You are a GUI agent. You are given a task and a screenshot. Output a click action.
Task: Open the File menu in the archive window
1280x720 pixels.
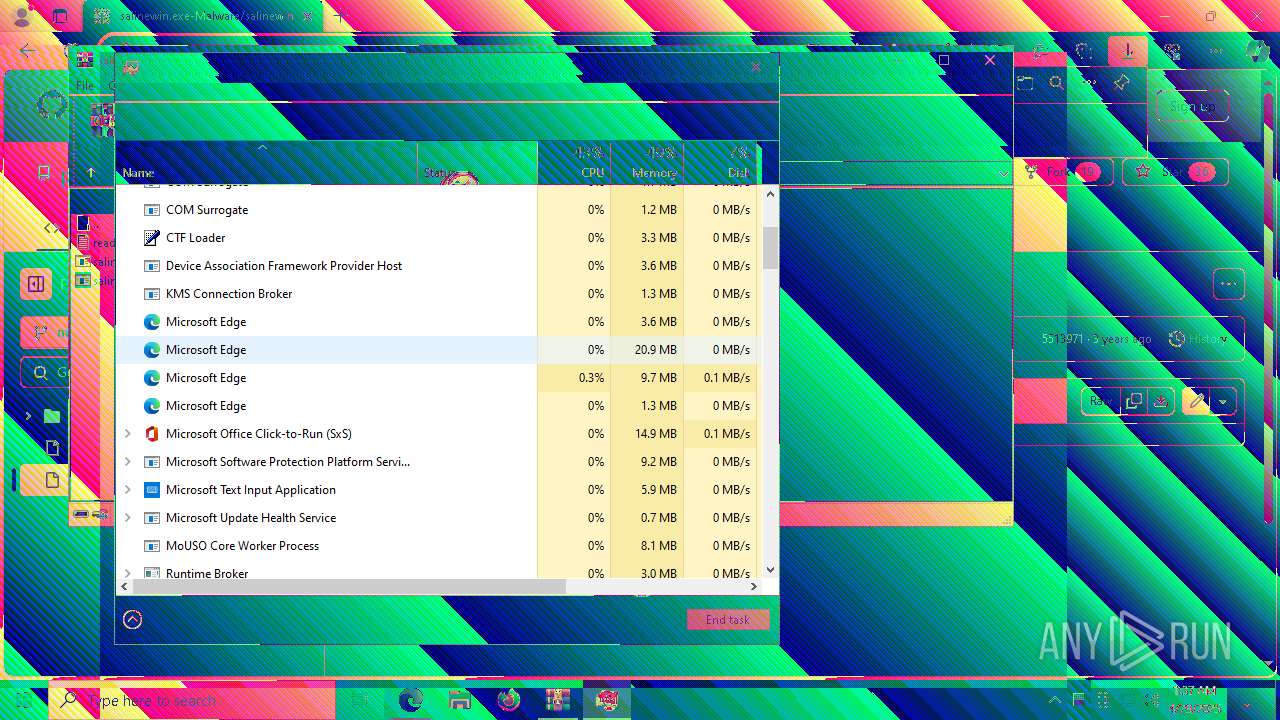pos(85,86)
